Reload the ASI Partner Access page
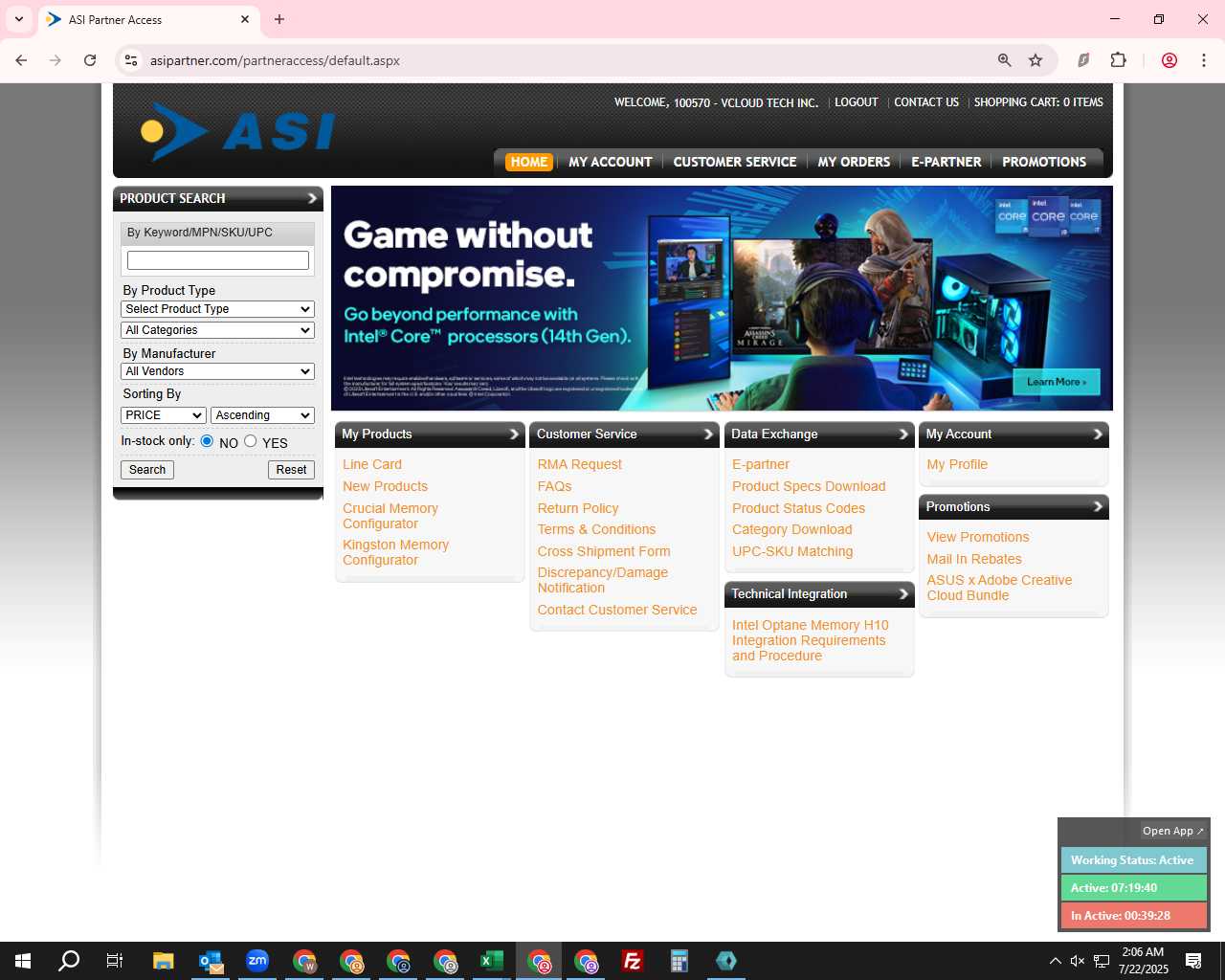The height and width of the screenshot is (980, 1225). coord(90,60)
